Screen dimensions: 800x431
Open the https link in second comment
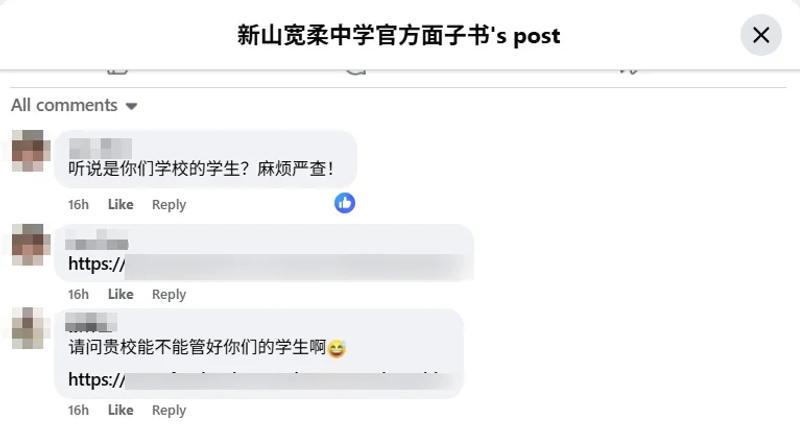265,264
